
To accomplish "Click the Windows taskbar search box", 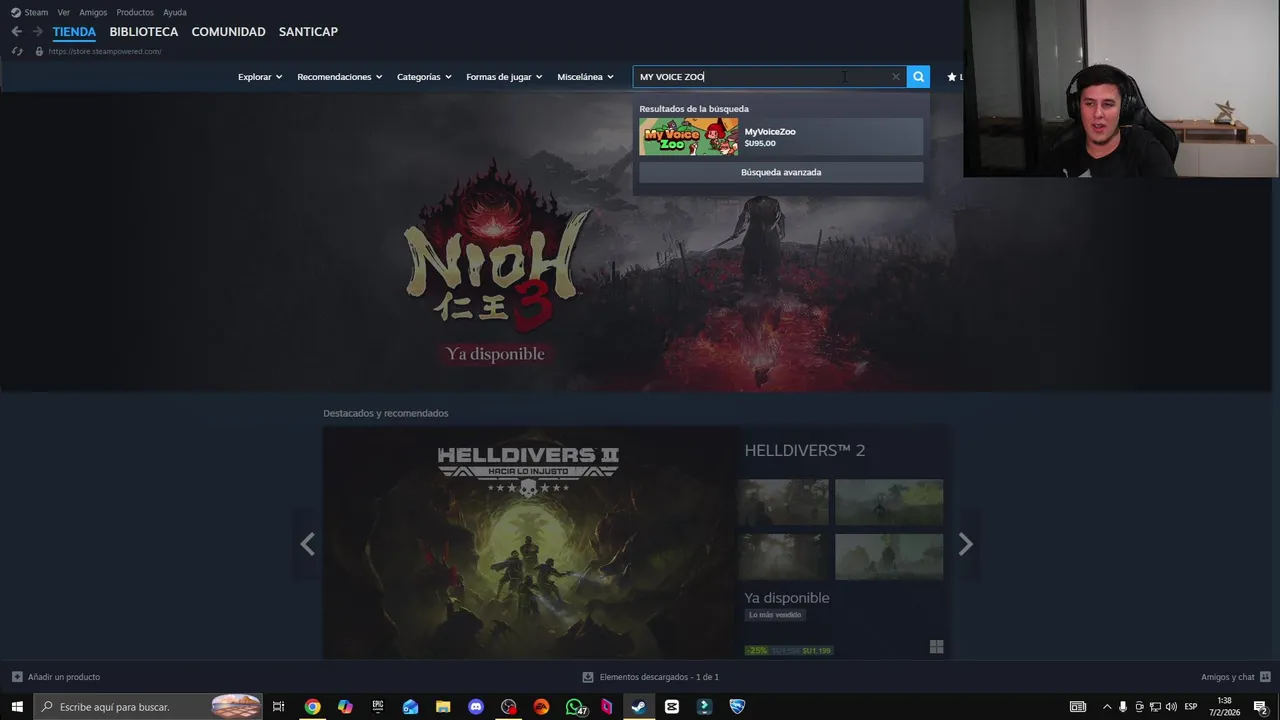I will pyautogui.click(x=148, y=707).
